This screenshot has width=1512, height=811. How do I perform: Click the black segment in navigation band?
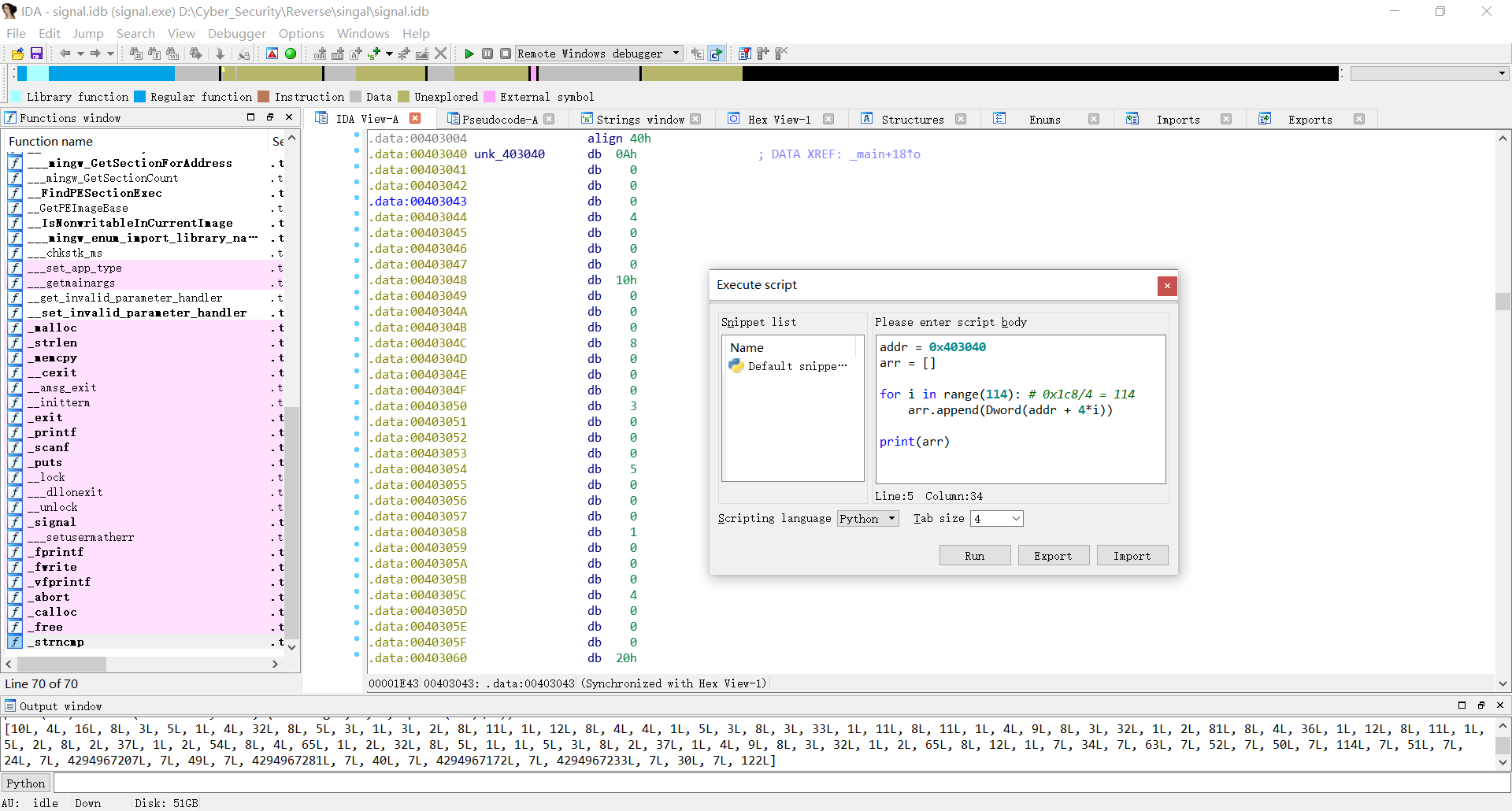pyautogui.click(x=1039, y=73)
